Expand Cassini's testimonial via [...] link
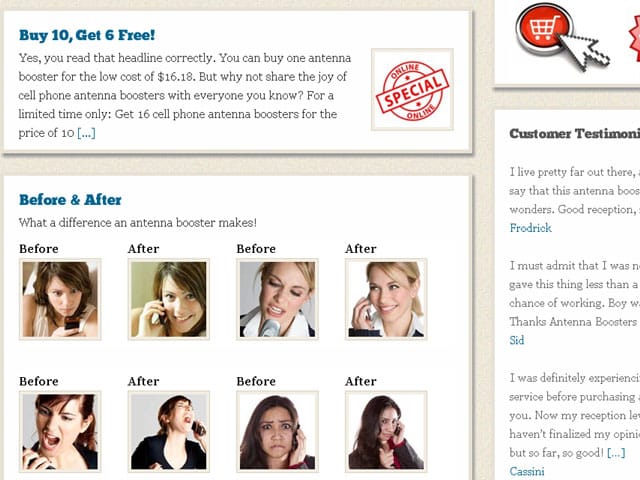 coord(616,453)
